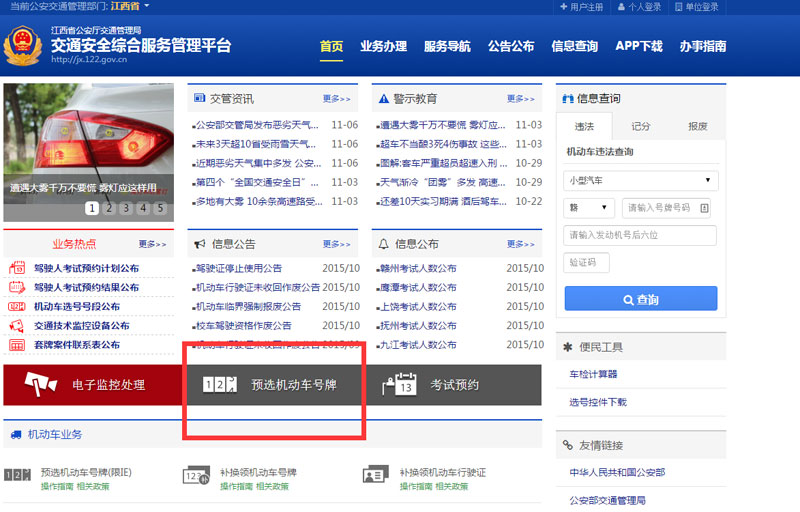
Task: Open the plate province prefix dropdown
Action: (589, 208)
